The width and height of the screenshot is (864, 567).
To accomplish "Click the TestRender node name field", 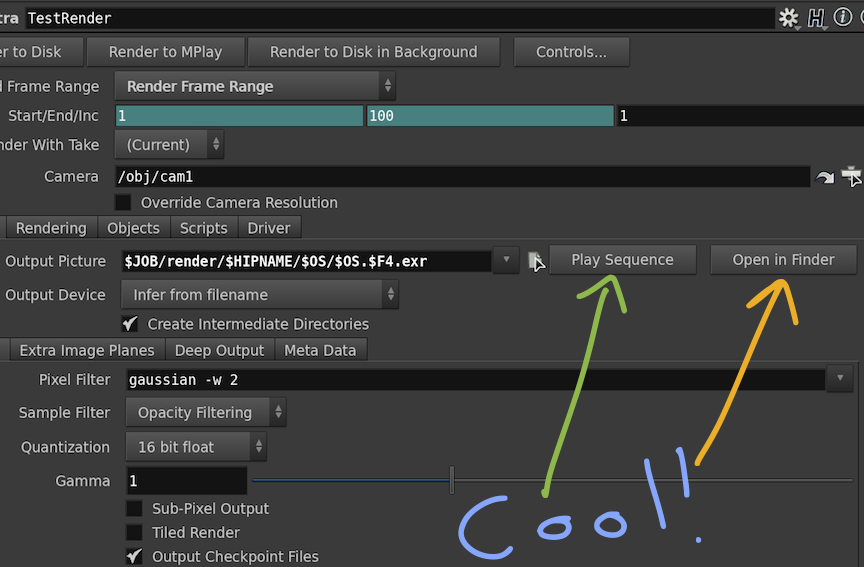I will (x=399, y=18).
